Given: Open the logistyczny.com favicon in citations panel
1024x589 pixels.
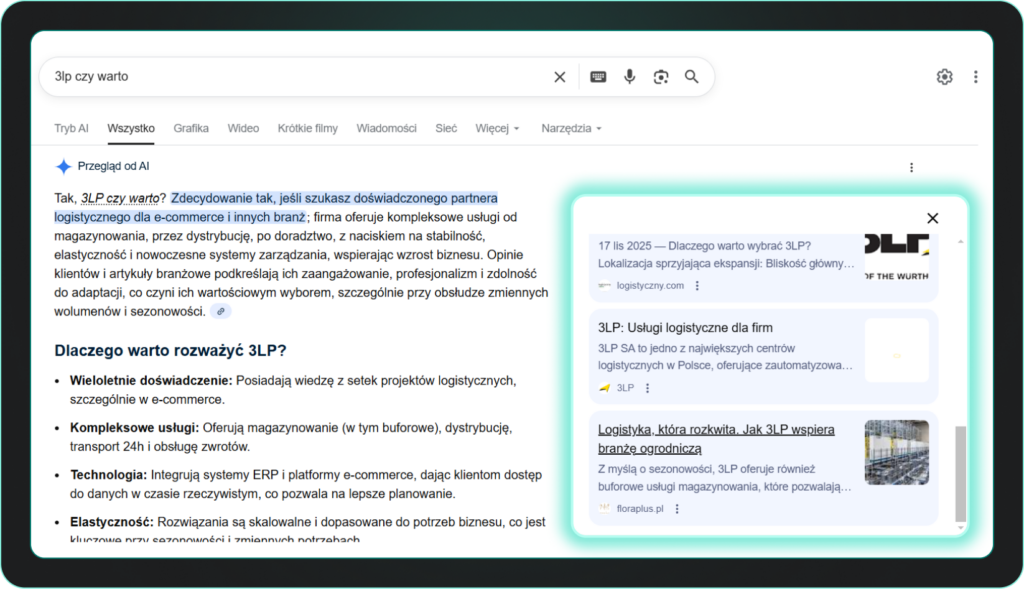Looking at the screenshot, I should pos(607,285).
